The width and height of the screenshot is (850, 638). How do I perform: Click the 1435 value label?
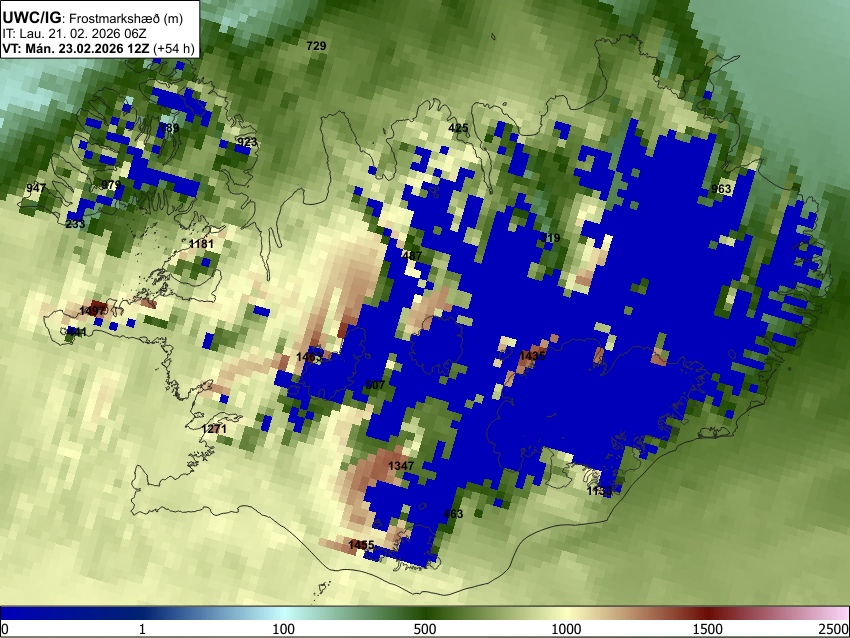(x=532, y=356)
